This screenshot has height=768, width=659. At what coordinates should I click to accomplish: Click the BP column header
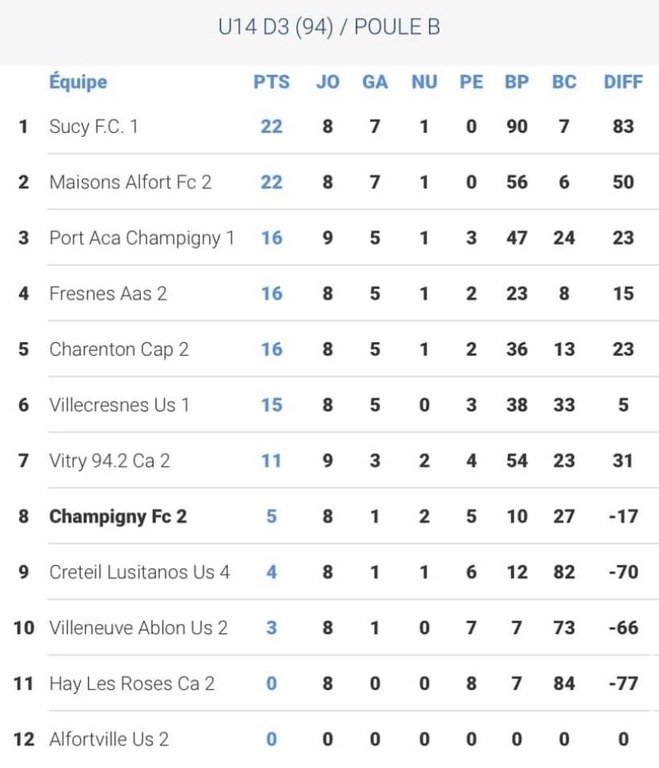coord(516,82)
